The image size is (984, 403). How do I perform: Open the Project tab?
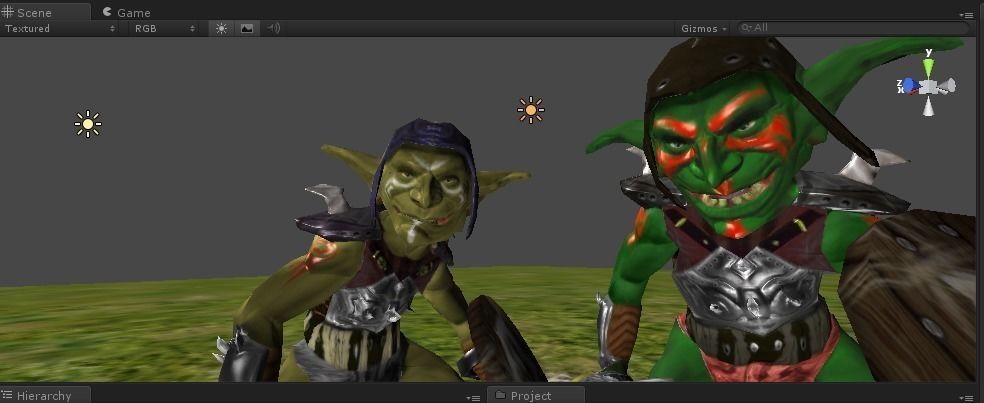pyautogui.click(x=536, y=395)
